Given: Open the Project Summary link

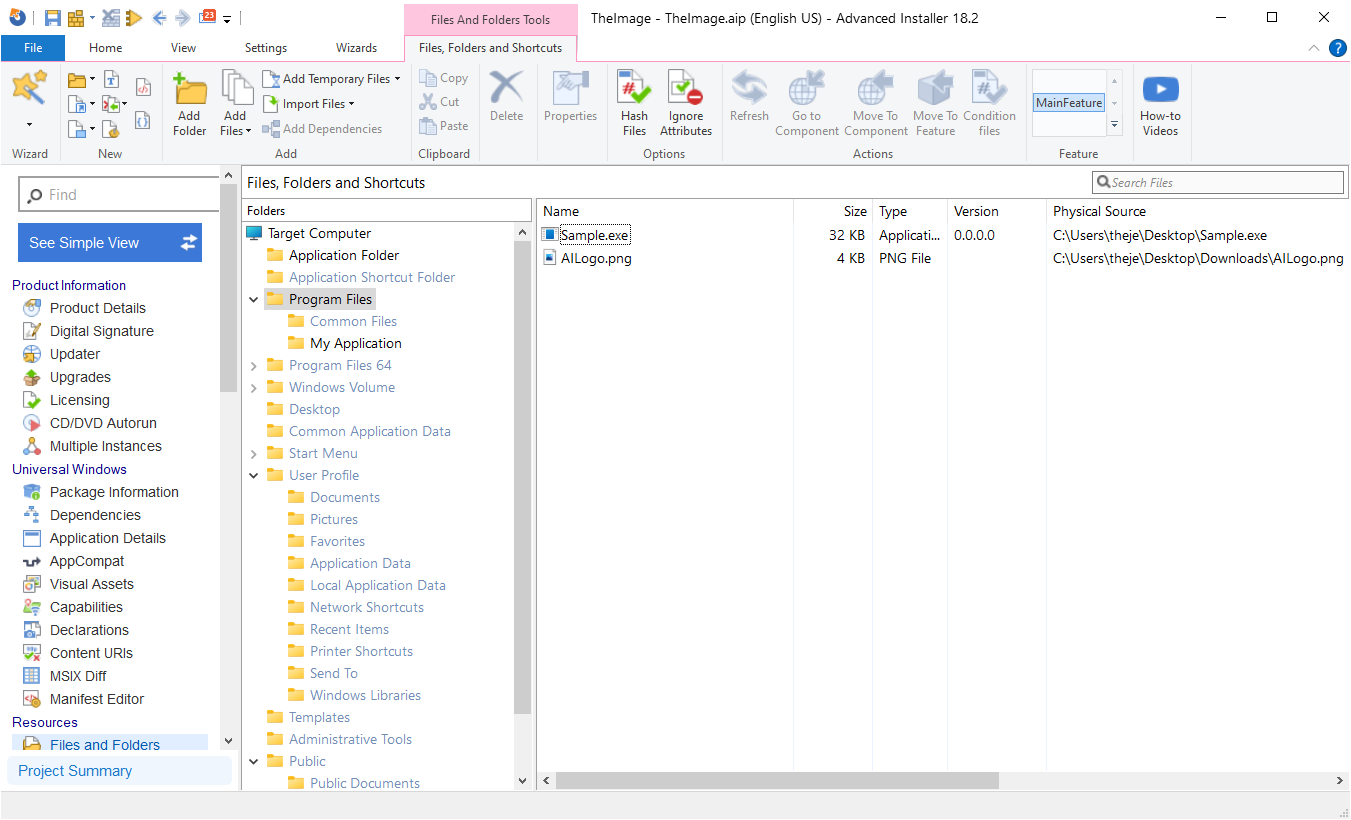Looking at the screenshot, I should click(75, 771).
